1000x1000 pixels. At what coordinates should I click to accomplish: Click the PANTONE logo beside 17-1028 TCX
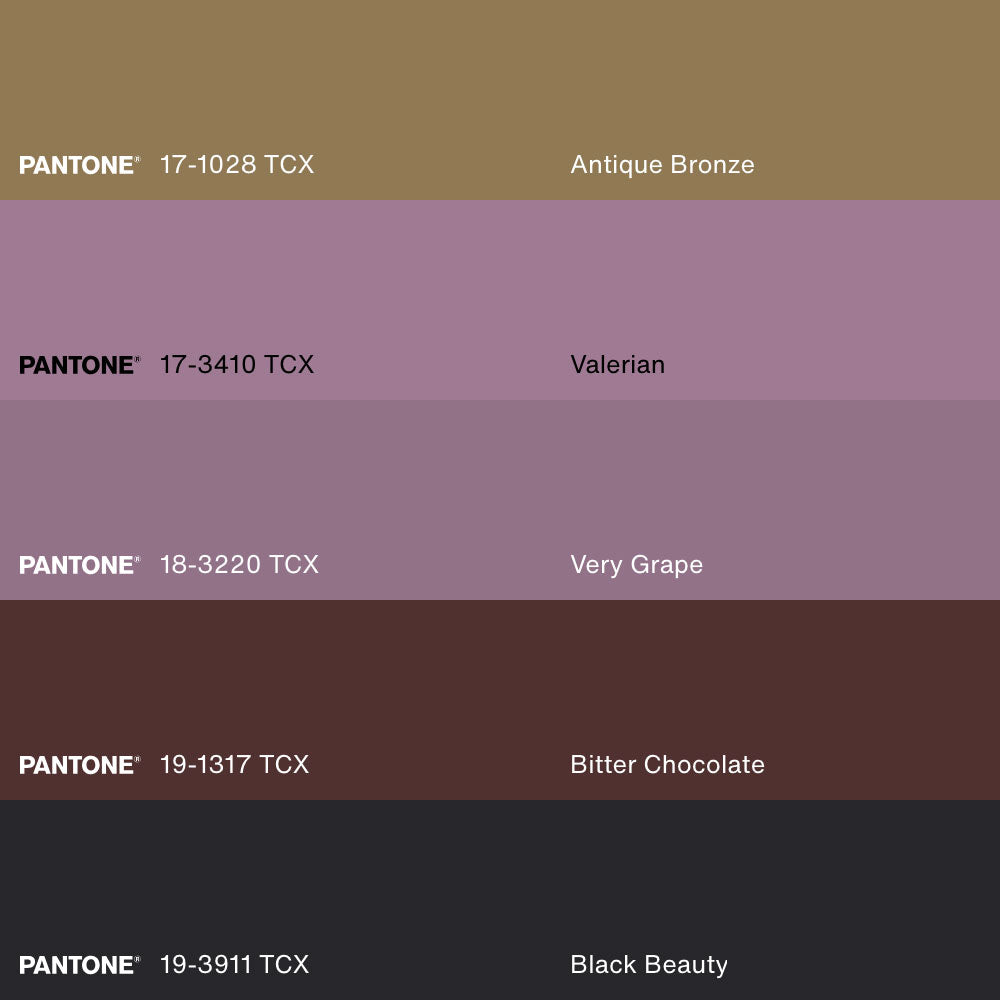pos(80,165)
